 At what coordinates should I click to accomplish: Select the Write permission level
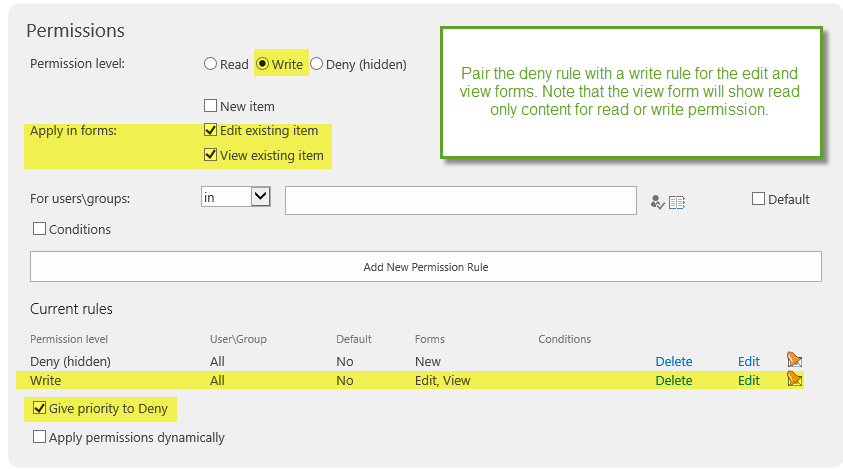click(x=262, y=64)
